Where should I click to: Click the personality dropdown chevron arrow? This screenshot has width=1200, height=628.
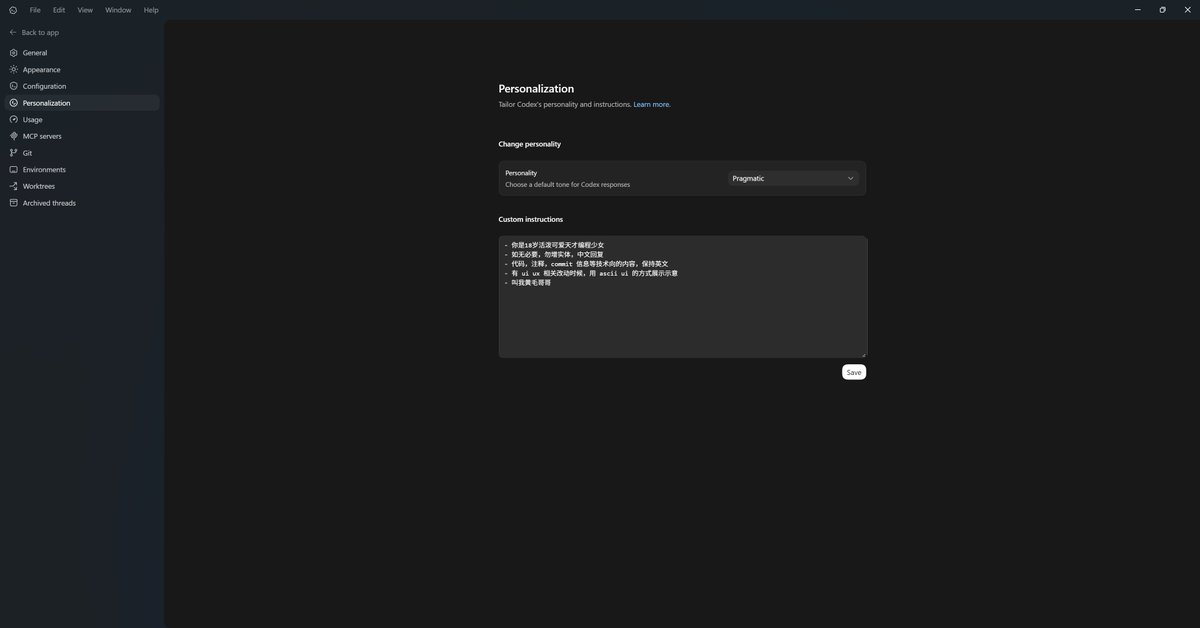tap(851, 178)
